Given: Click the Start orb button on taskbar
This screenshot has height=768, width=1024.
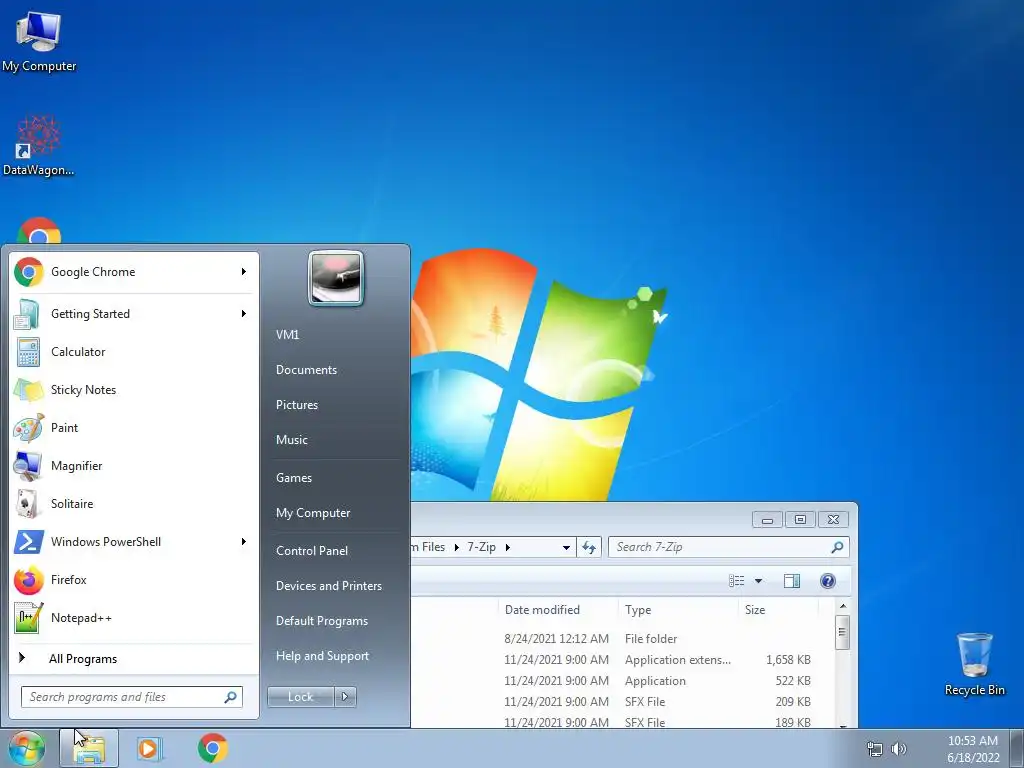Looking at the screenshot, I should [27, 748].
